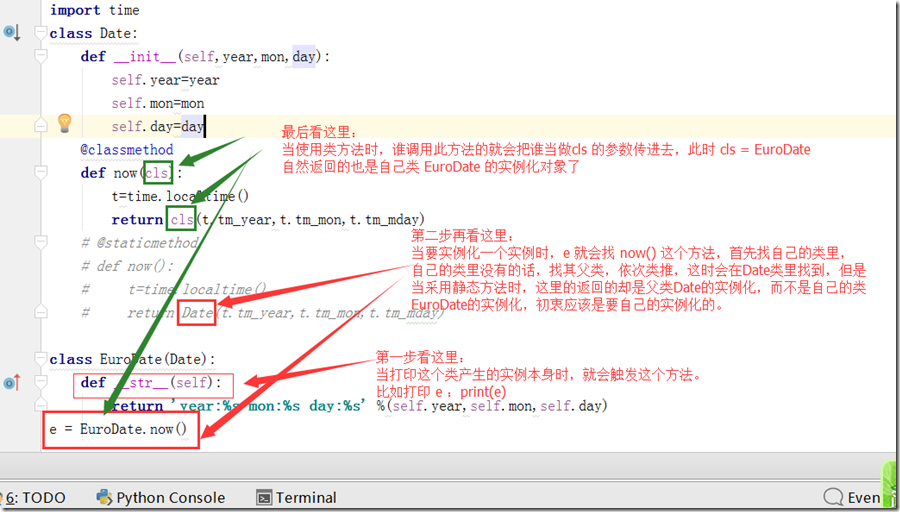
Task: Collapse the class Date fold marker
Action: [x=41, y=33]
